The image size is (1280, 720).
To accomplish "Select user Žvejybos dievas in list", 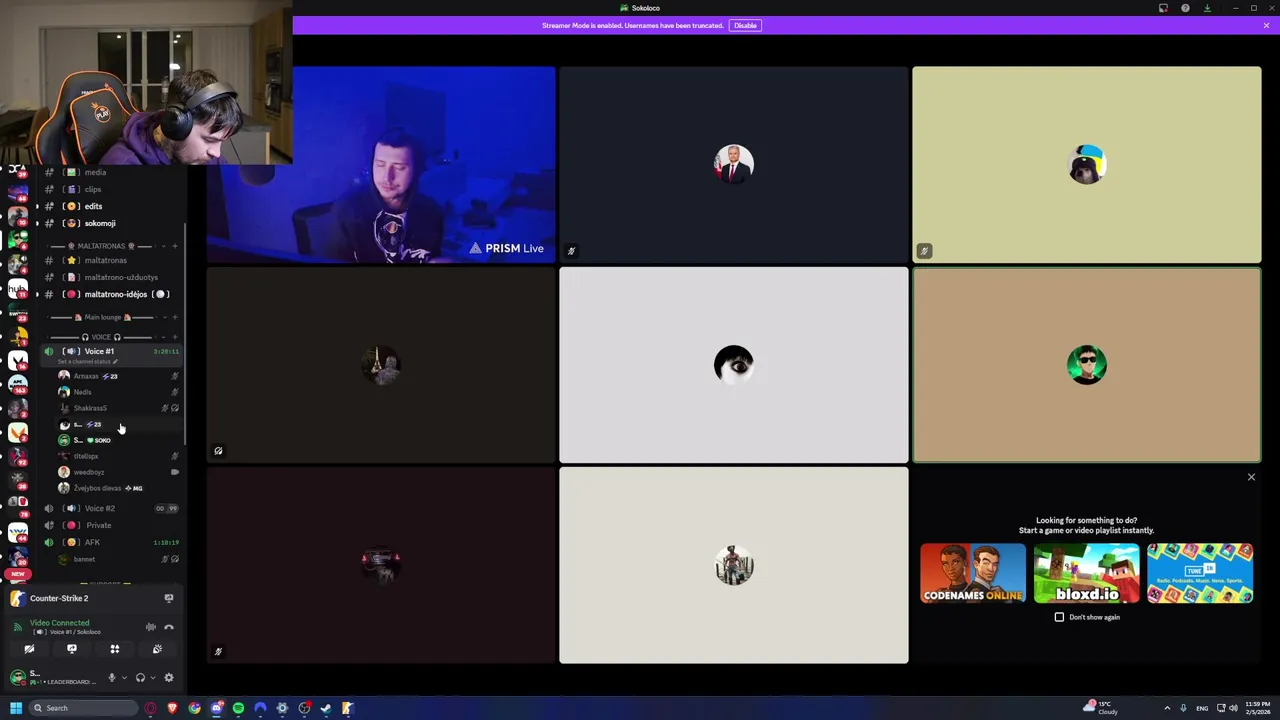I will coord(118,488).
